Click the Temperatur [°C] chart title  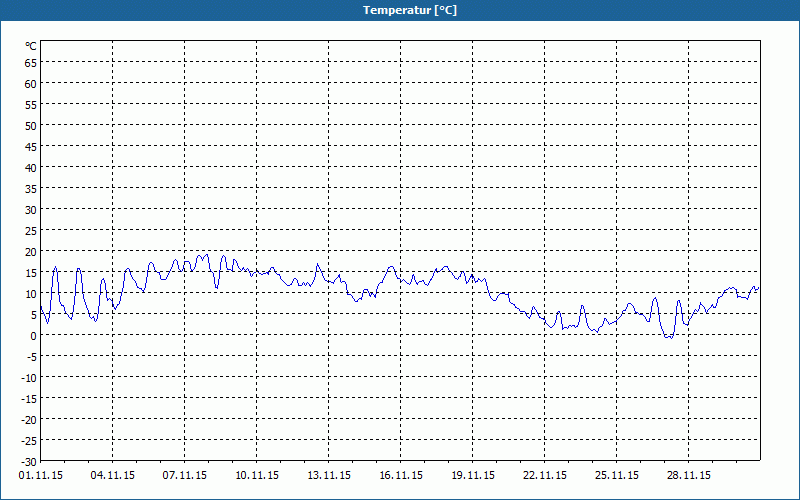pyautogui.click(x=410, y=10)
